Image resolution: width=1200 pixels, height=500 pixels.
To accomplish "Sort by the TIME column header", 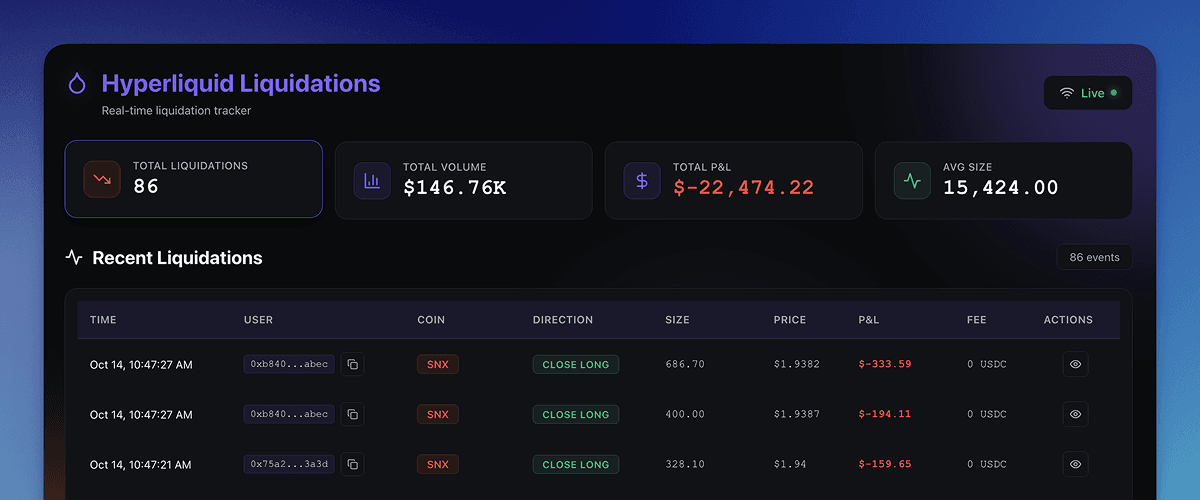I will 103,320.
